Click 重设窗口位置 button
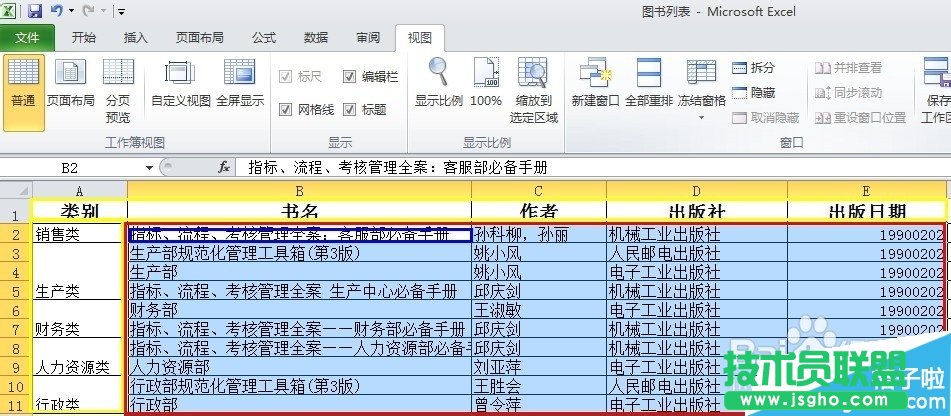The height and width of the screenshot is (416, 951). point(860,118)
